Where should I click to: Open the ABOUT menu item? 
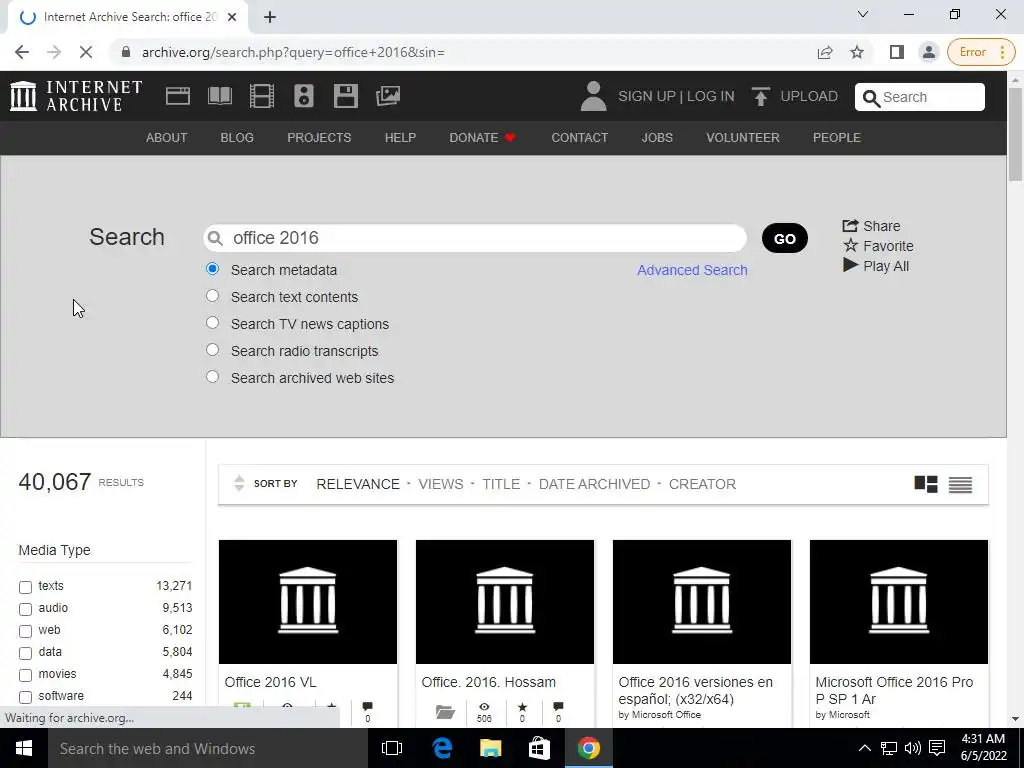pyautogui.click(x=167, y=138)
